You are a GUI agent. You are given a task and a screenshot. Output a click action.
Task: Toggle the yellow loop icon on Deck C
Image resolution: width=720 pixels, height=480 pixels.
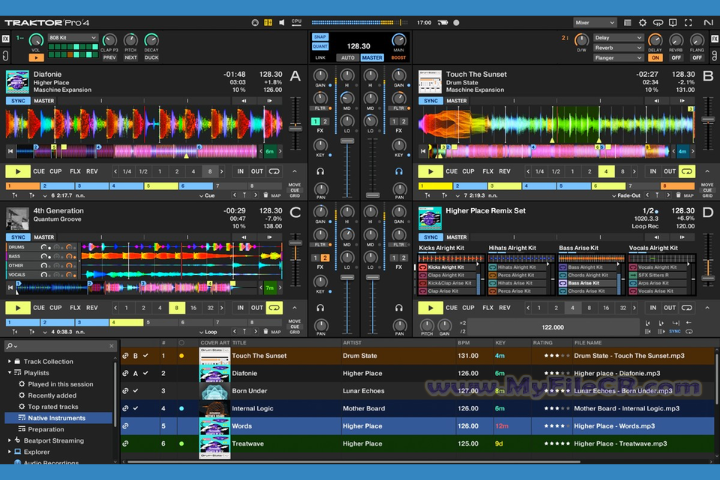(x=274, y=308)
